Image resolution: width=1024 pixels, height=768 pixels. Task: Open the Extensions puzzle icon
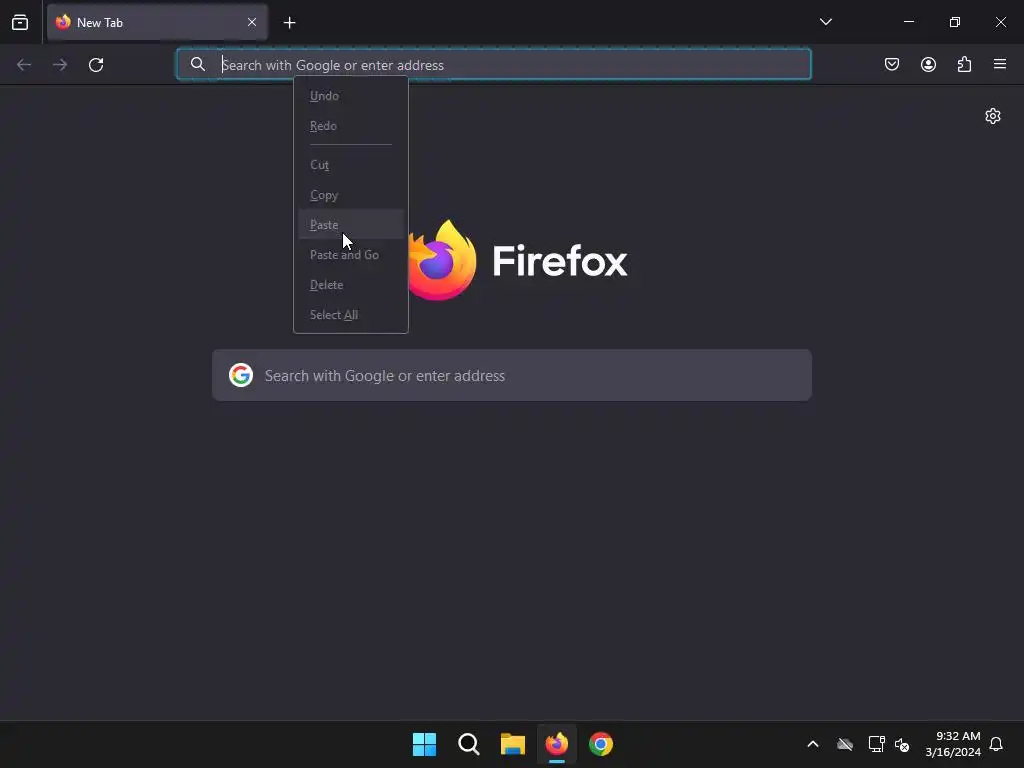pyautogui.click(x=965, y=64)
